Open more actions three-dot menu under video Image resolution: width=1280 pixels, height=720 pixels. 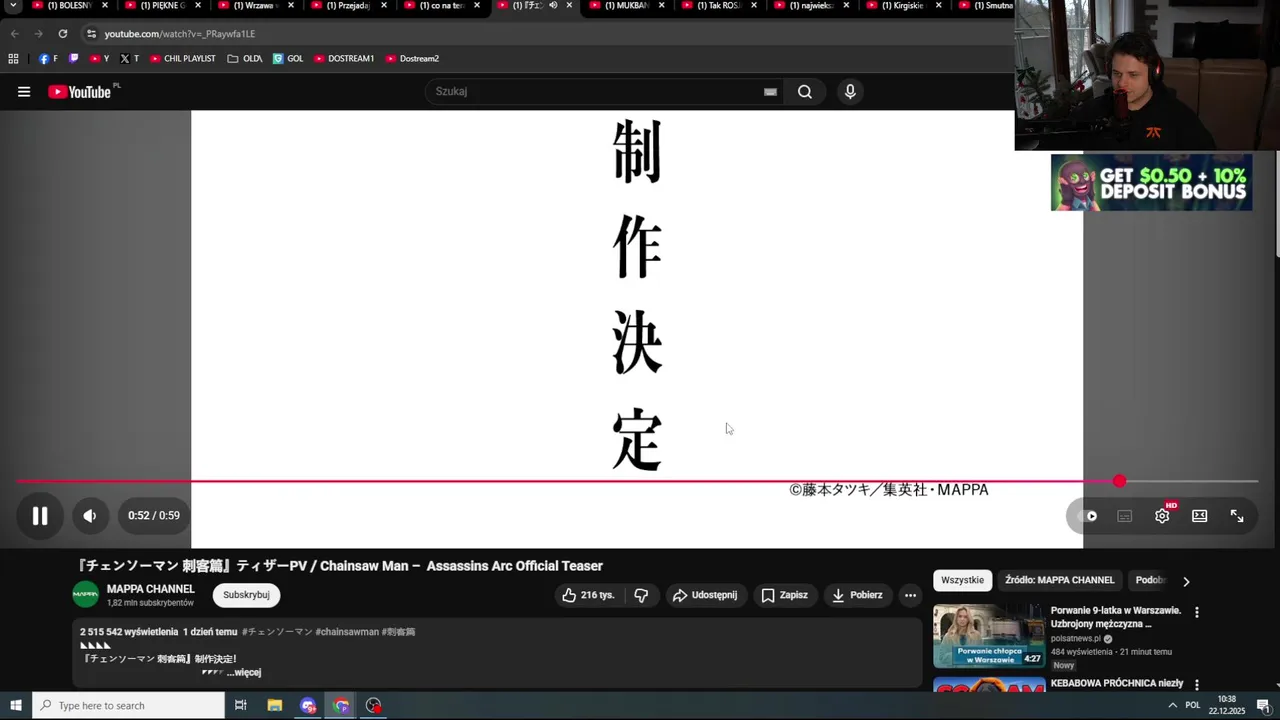(x=910, y=595)
